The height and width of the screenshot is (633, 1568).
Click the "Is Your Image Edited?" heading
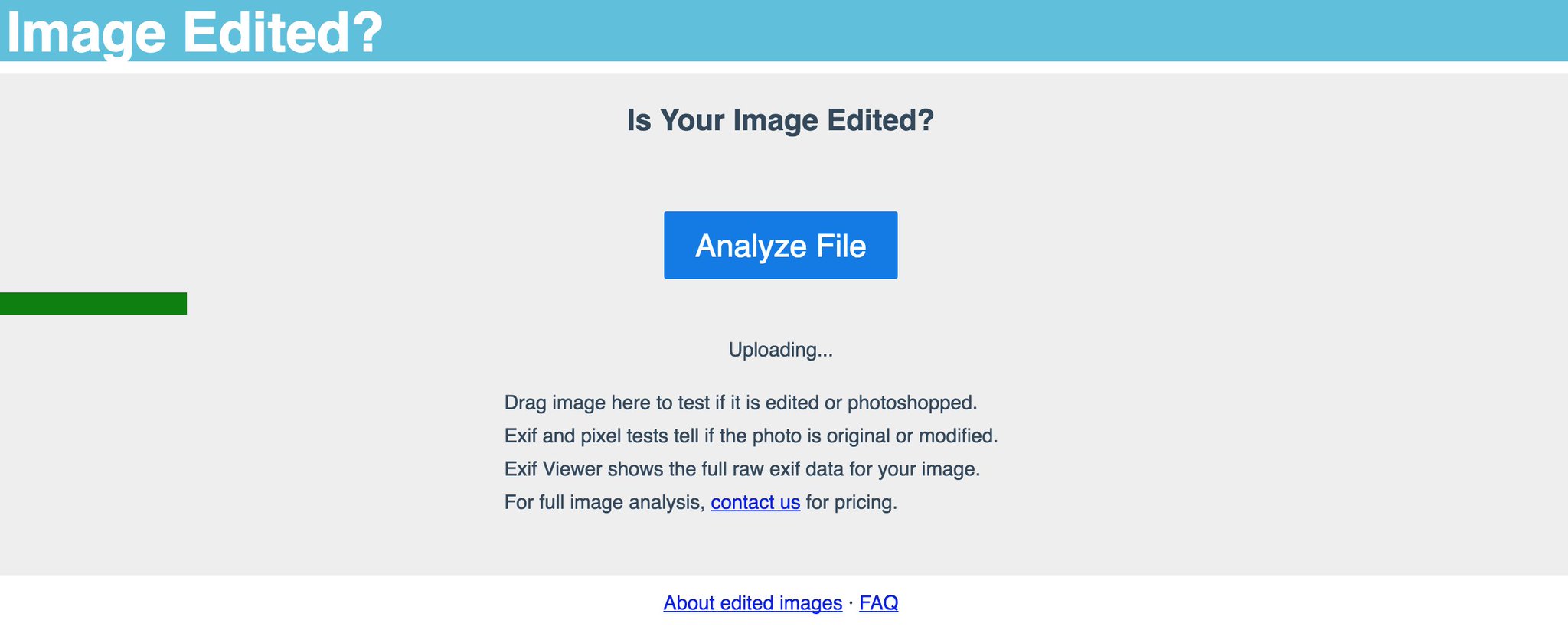[780, 120]
